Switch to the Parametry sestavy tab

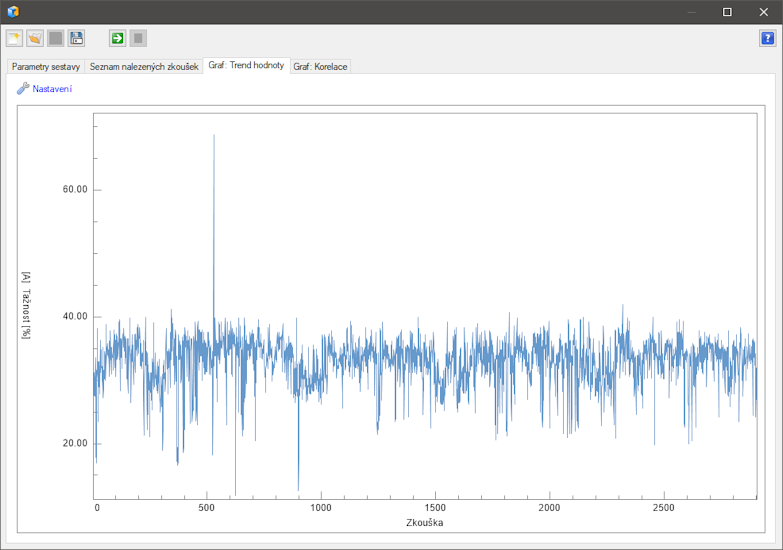coord(46,66)
